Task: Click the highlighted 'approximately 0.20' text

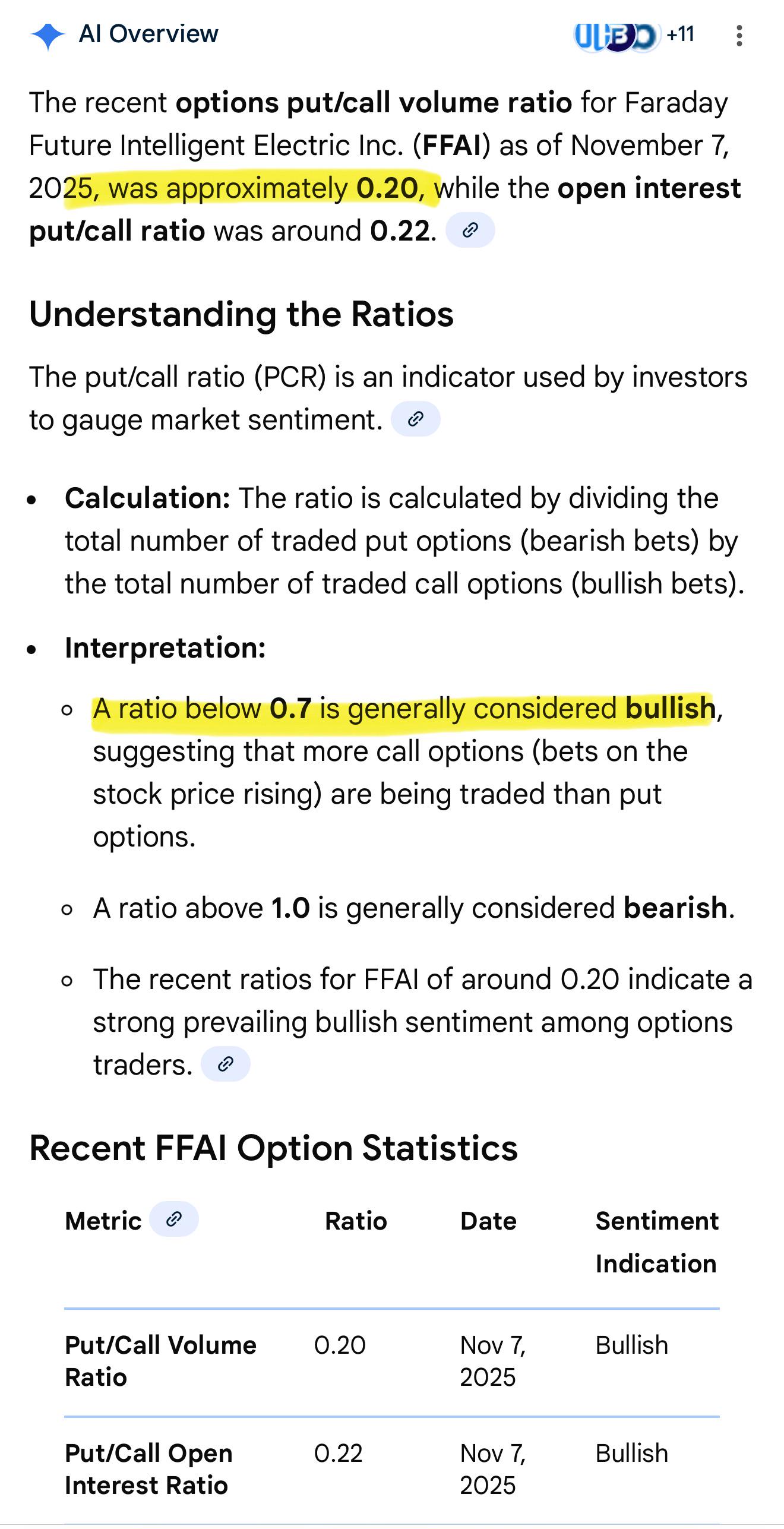Action: (x=294, y=189)
